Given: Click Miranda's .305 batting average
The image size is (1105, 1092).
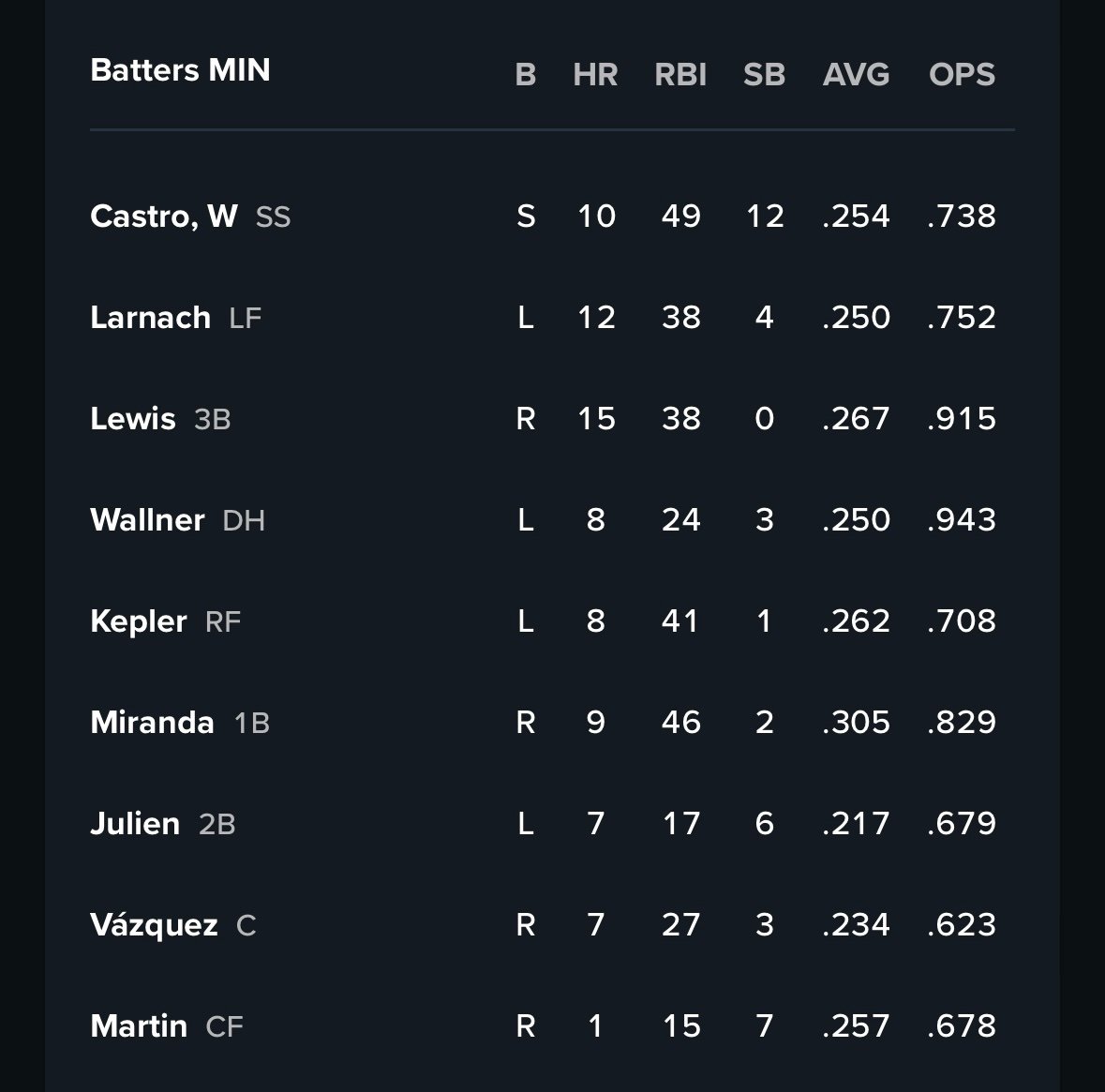Looking at the screenshot, I should pos(856,723).
